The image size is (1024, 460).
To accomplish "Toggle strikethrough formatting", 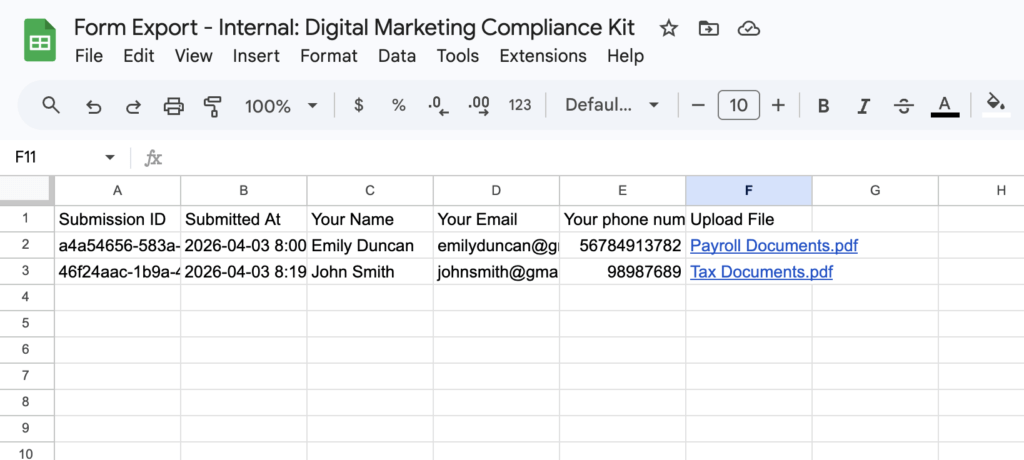I will pyautogui.click(x=904, y=106).
